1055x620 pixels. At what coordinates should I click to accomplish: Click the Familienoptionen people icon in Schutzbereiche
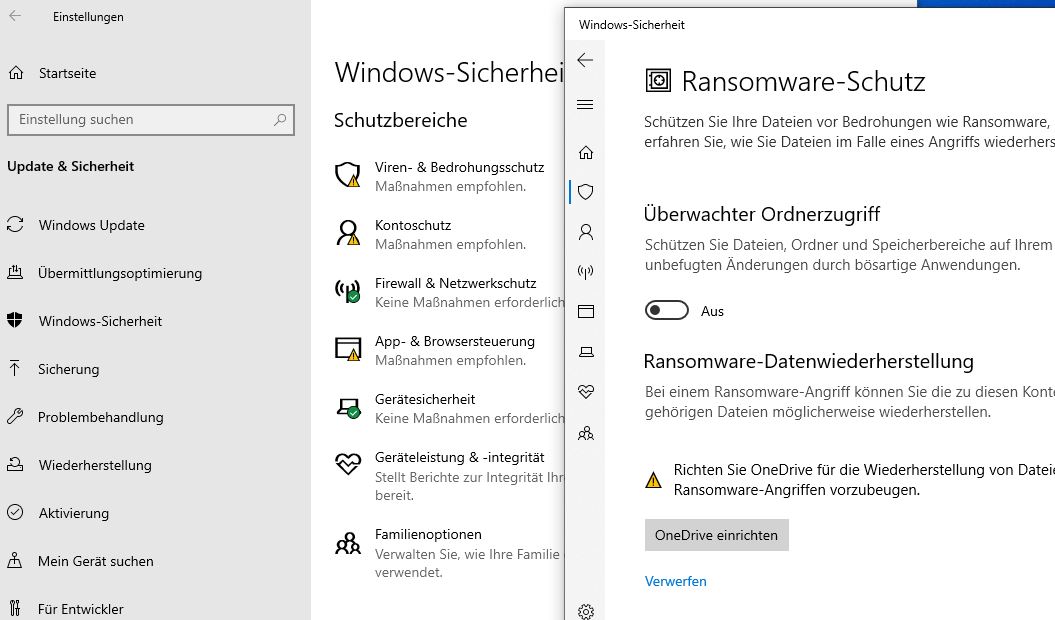coord(348,543)
